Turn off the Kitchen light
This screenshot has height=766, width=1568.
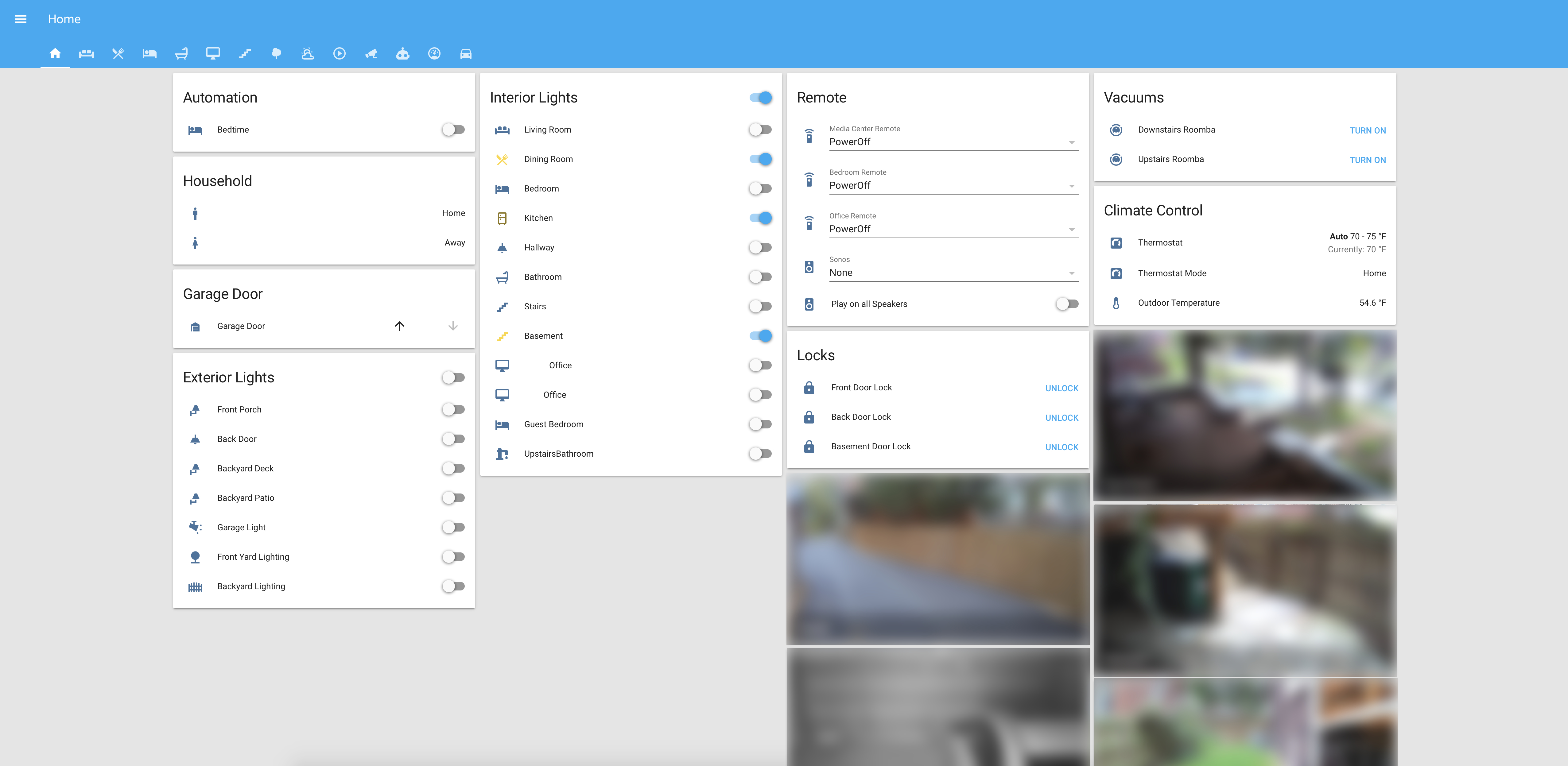click(760, 218)
